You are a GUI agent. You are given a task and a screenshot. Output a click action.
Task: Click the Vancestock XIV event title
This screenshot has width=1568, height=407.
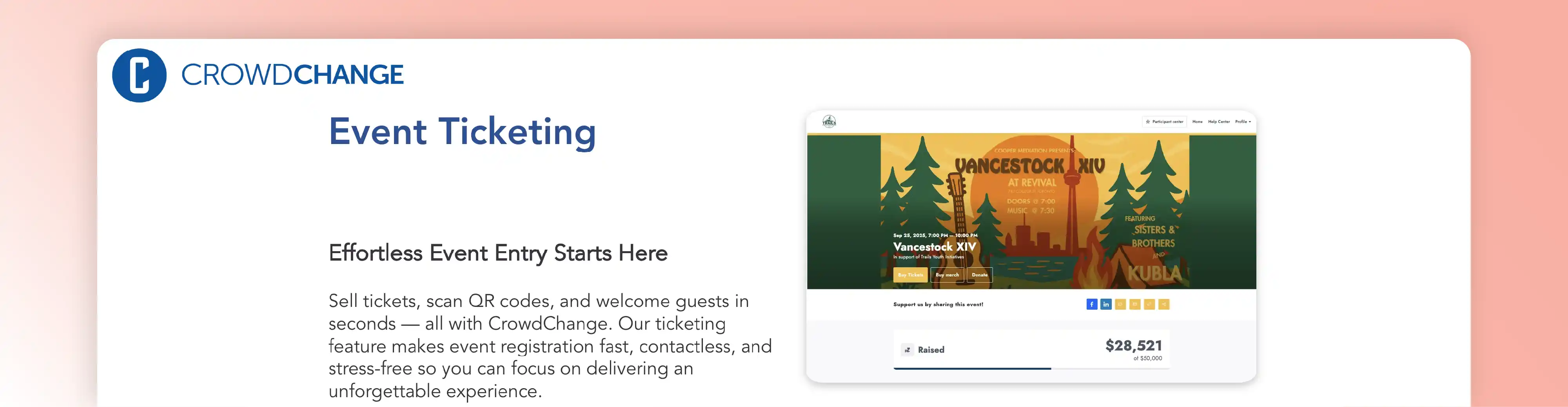point(935,247)
